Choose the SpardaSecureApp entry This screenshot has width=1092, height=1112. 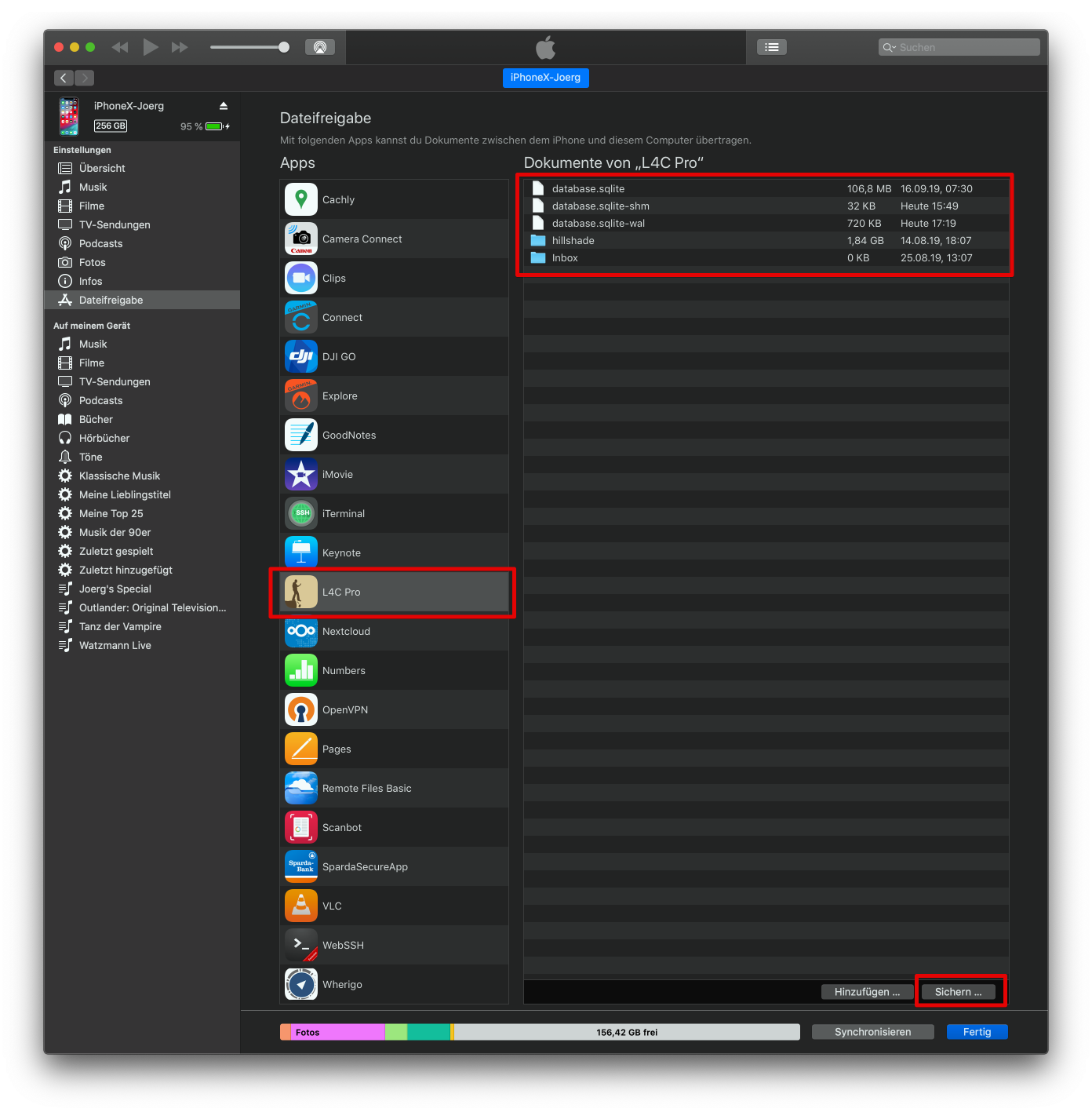[394, 866]
